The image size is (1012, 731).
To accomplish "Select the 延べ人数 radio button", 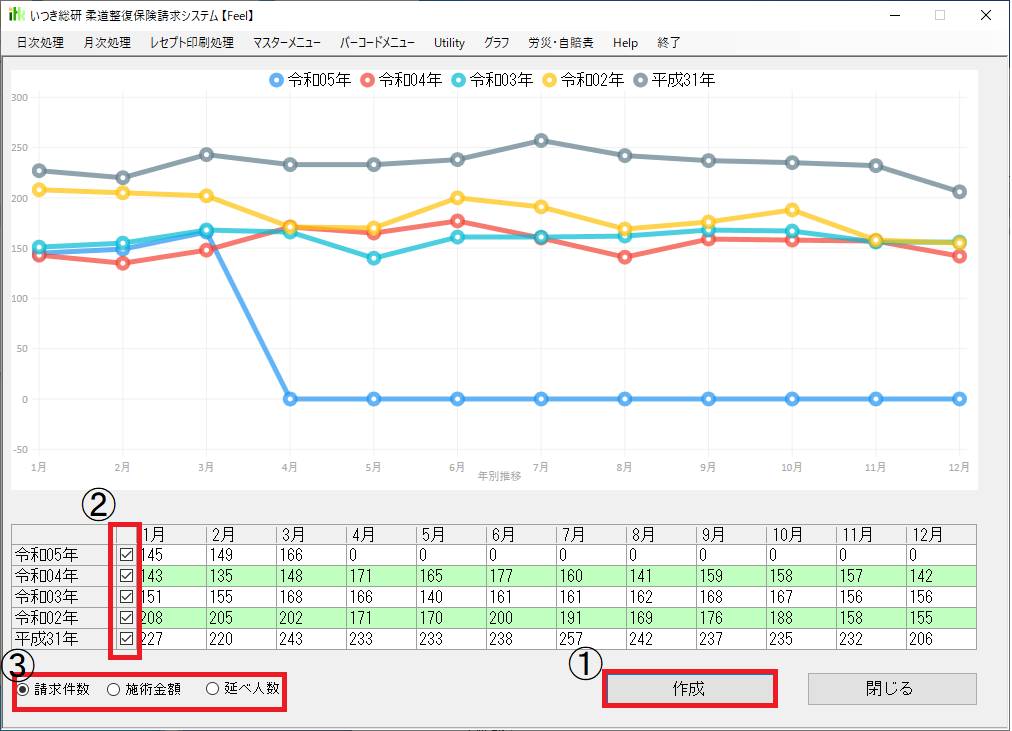I will [x=212, y=689].
